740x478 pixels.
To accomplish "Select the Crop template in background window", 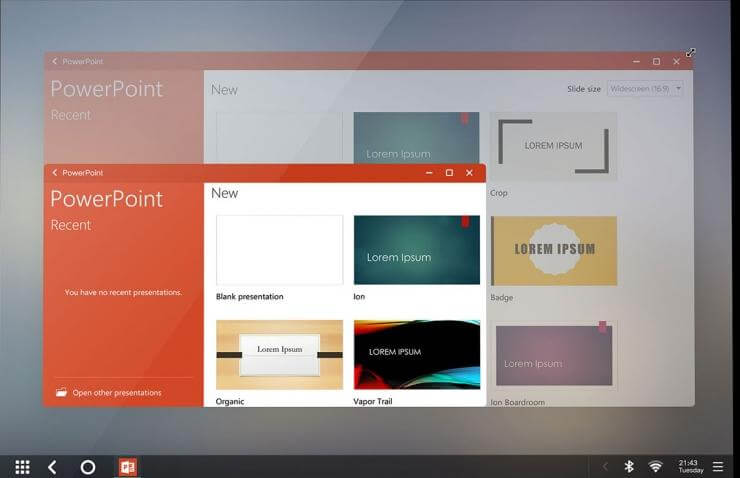I will [x=553, y=146].
